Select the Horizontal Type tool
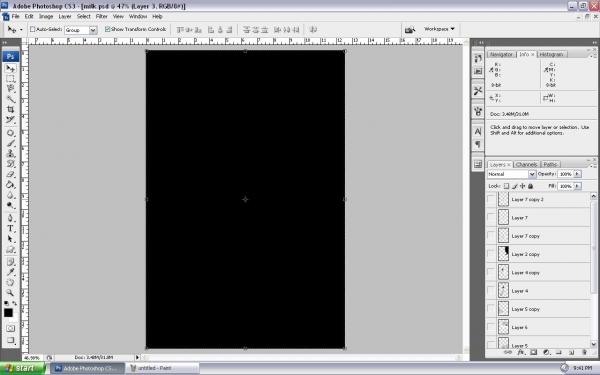 [x=10, y=229]
